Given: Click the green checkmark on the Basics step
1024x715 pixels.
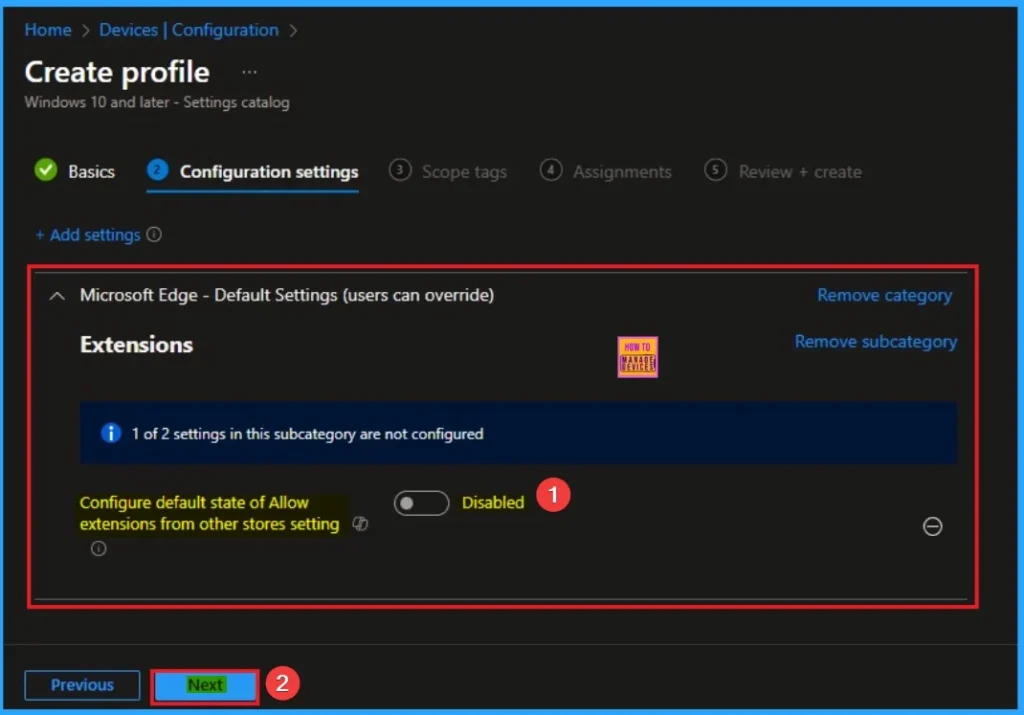Looking at the screenshot, I should pos(45,170).
